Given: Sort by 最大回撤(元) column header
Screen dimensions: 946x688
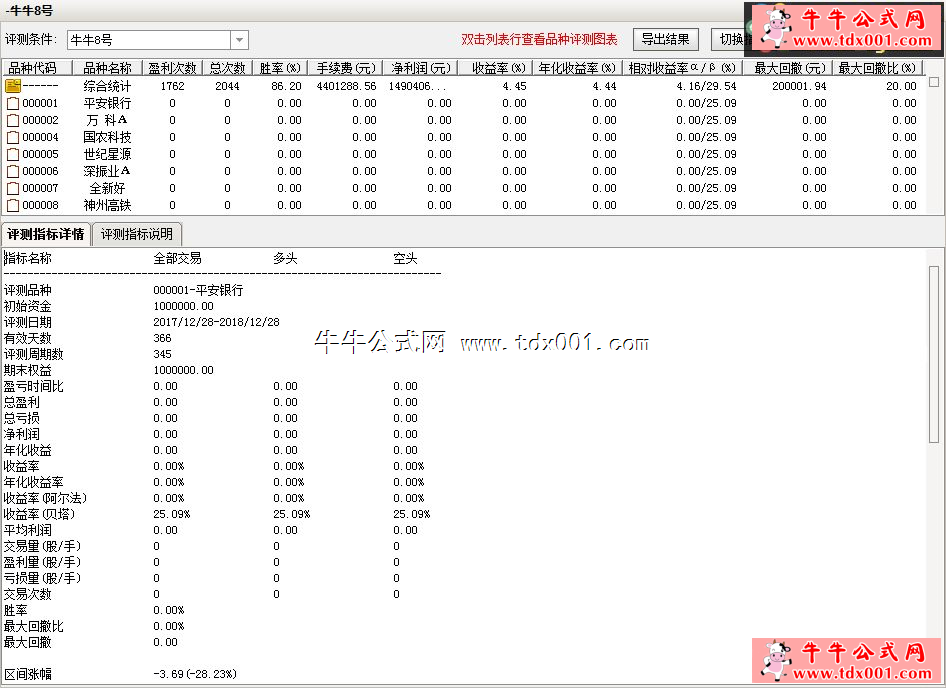Looking at the screenshot, I should pyautogui.click(x=789, y=68).
